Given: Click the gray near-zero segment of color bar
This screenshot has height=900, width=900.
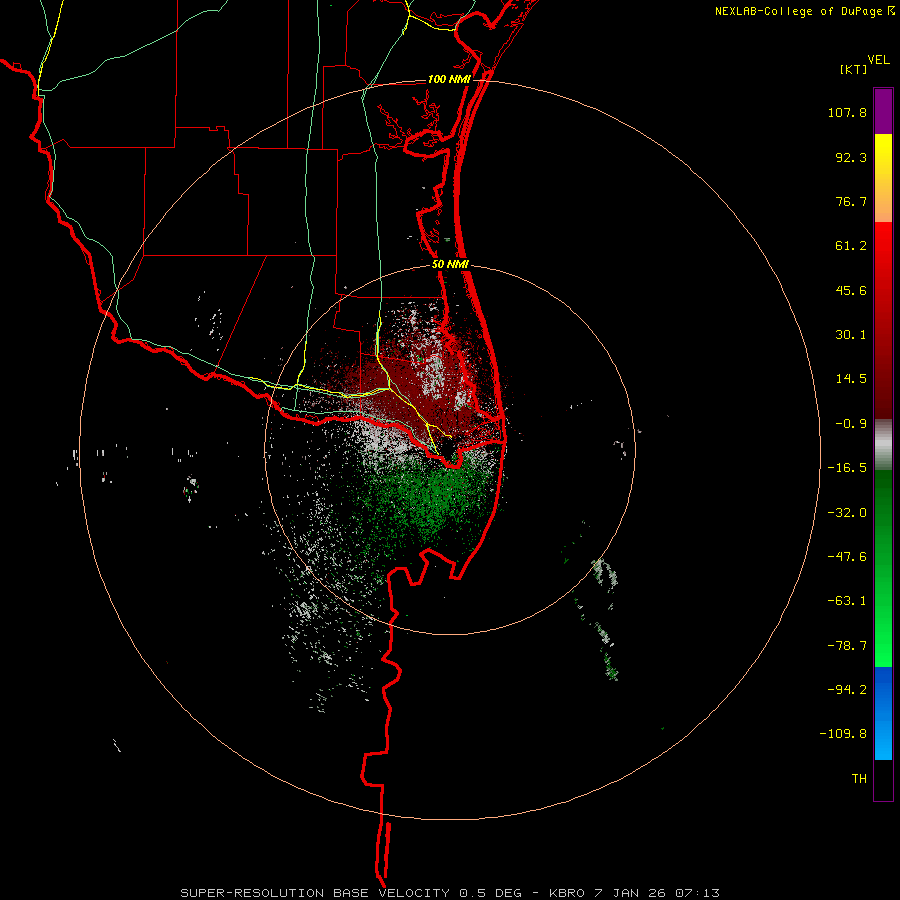Looking at the screenshot, I should coord(883,445).
